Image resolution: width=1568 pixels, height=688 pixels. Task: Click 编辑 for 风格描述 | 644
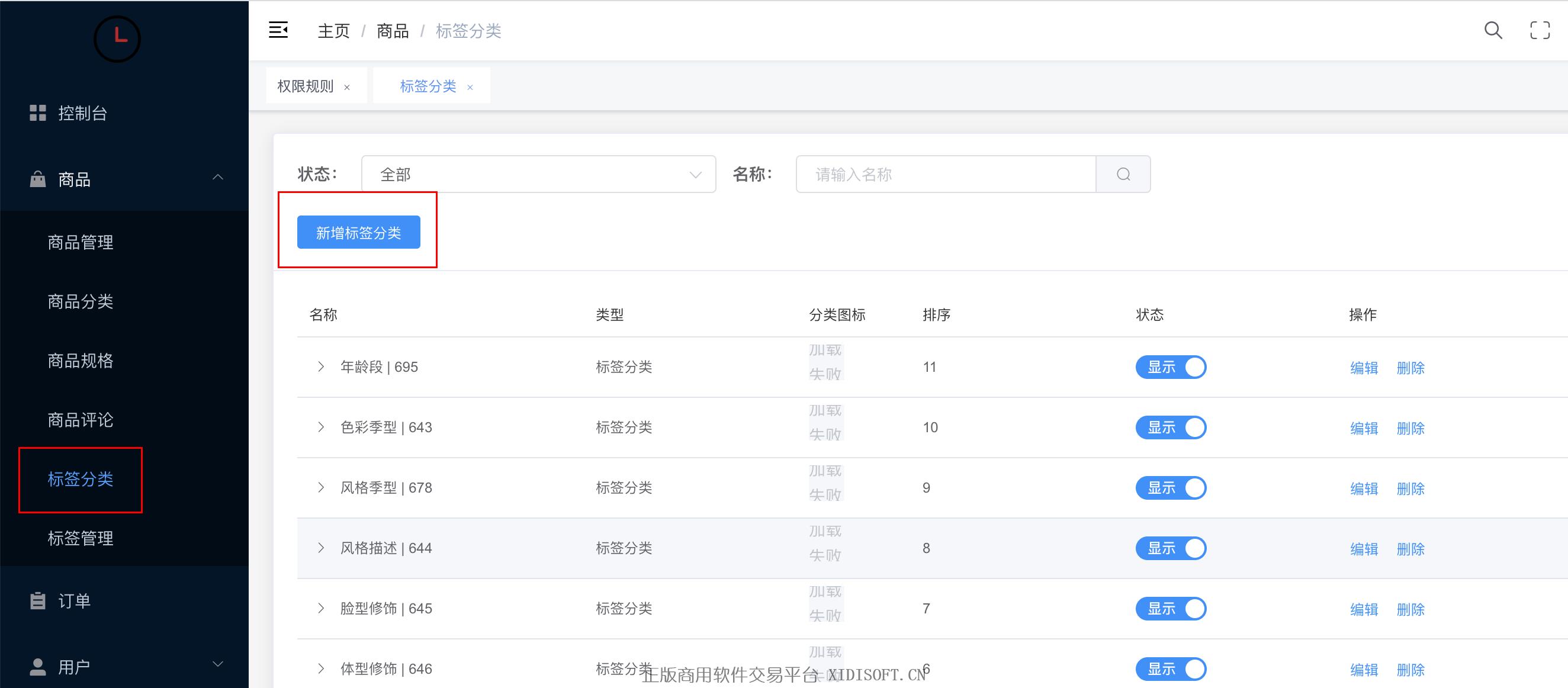coord(1364,549)
